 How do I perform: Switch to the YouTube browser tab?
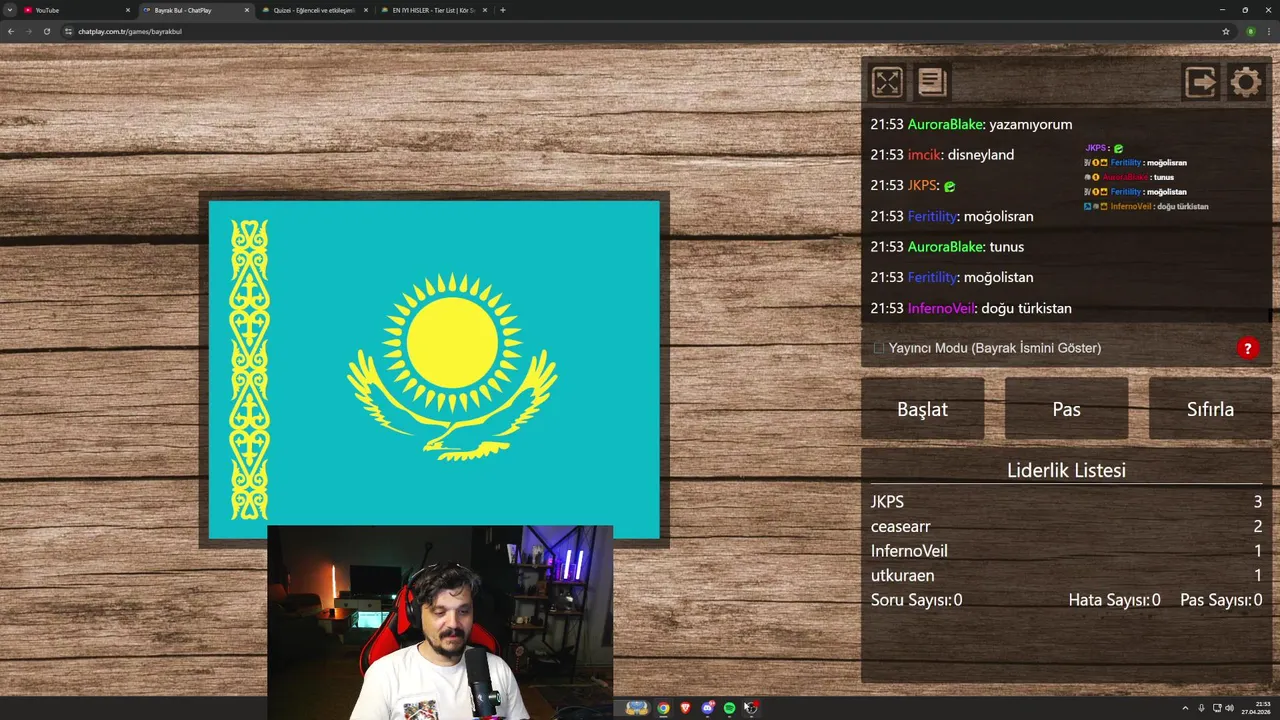[x=75, y=10]
